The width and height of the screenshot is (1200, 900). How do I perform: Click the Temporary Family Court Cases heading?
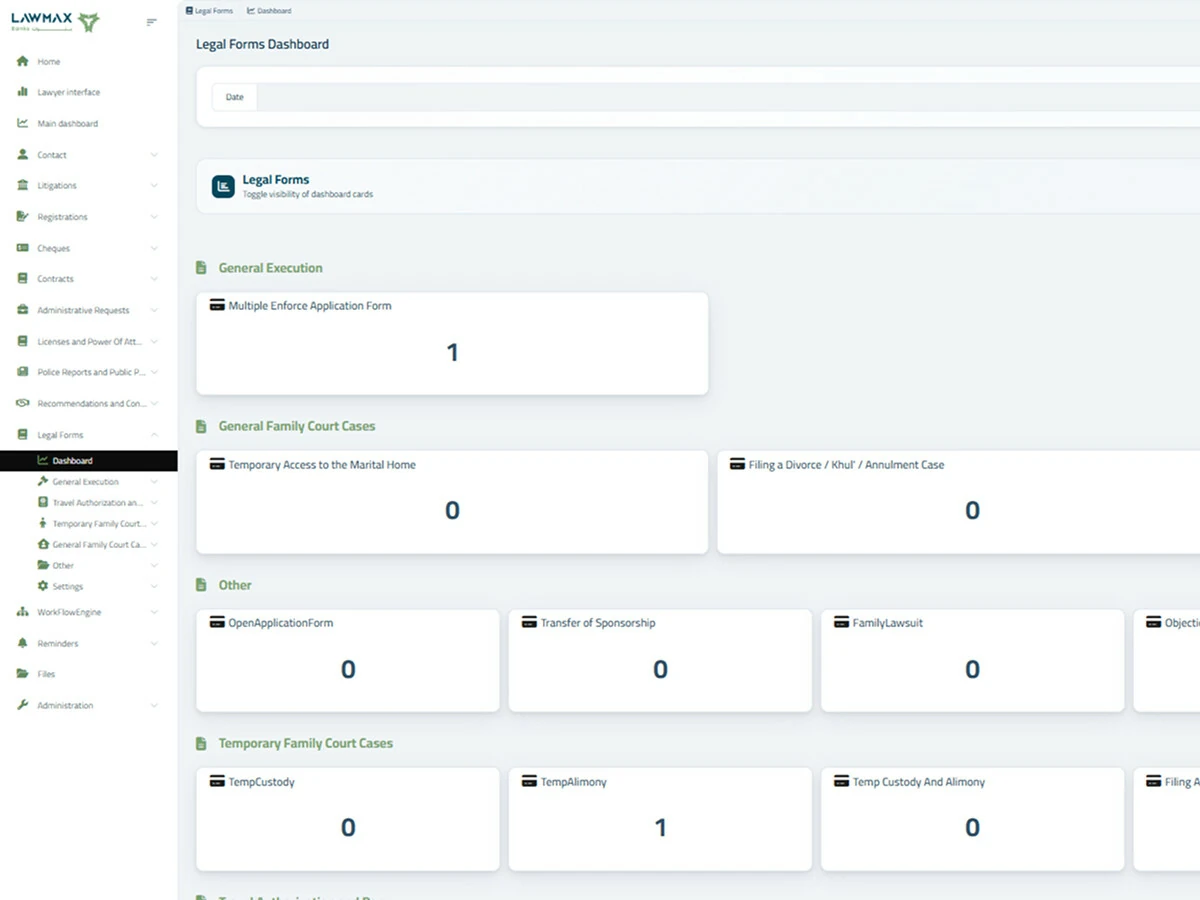[306, 743]
